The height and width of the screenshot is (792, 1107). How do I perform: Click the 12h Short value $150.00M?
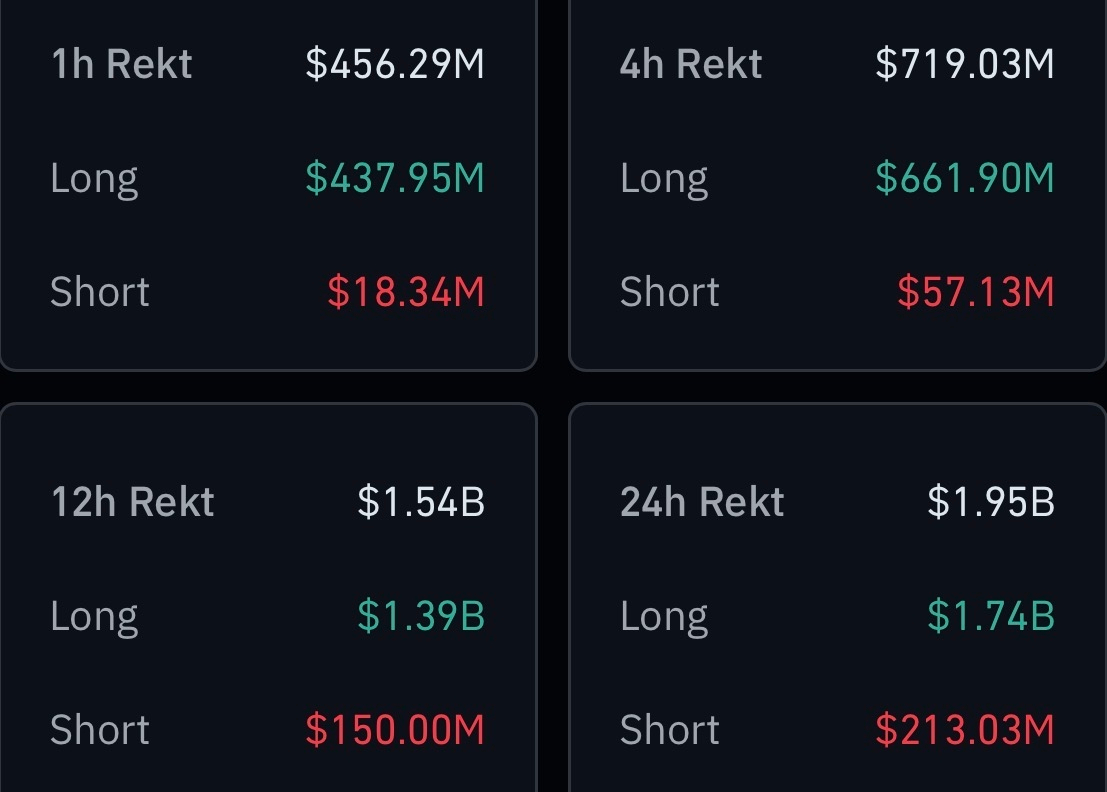(395, 729)
